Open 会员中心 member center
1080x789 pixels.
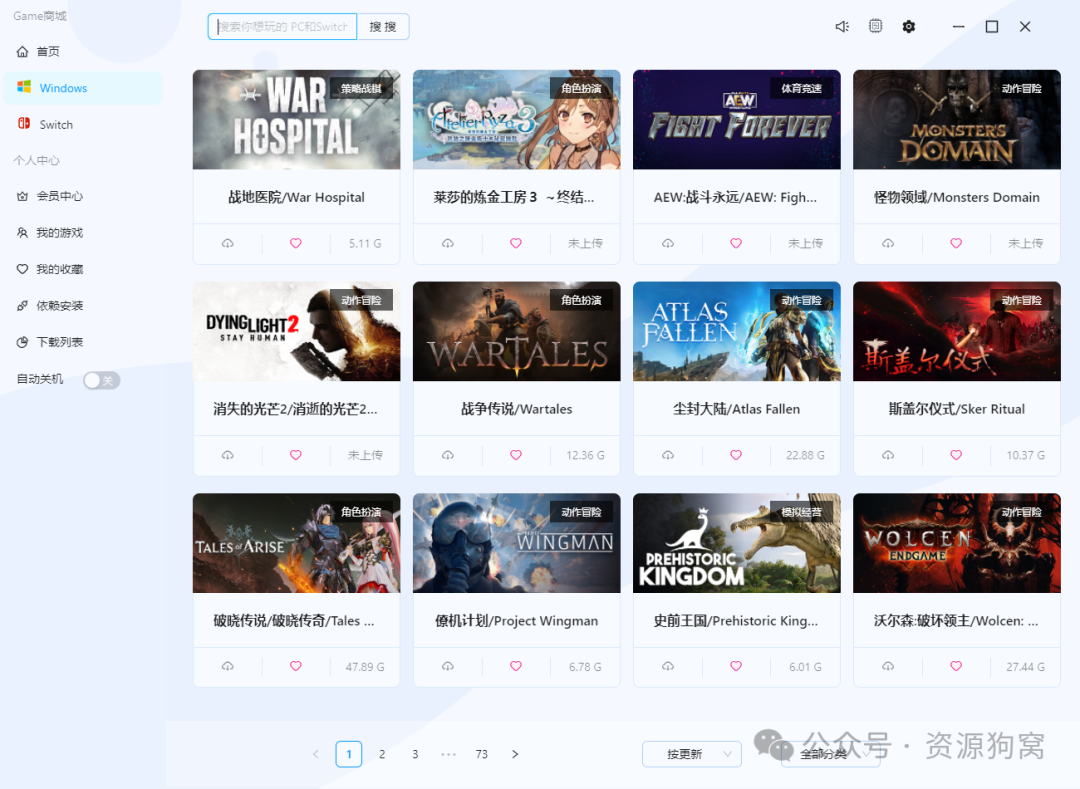click(x=83, y=196)
